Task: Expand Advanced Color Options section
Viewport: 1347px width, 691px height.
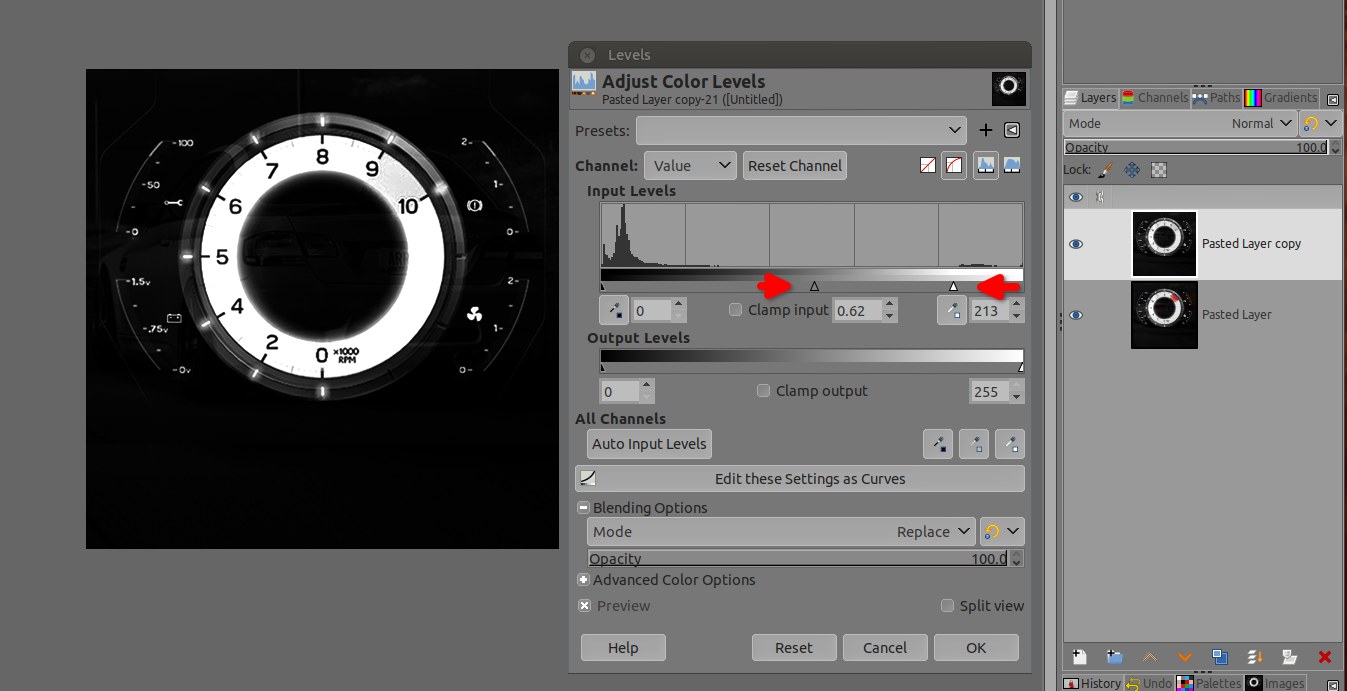Action: pyautogui.click(x=583, y=580)
